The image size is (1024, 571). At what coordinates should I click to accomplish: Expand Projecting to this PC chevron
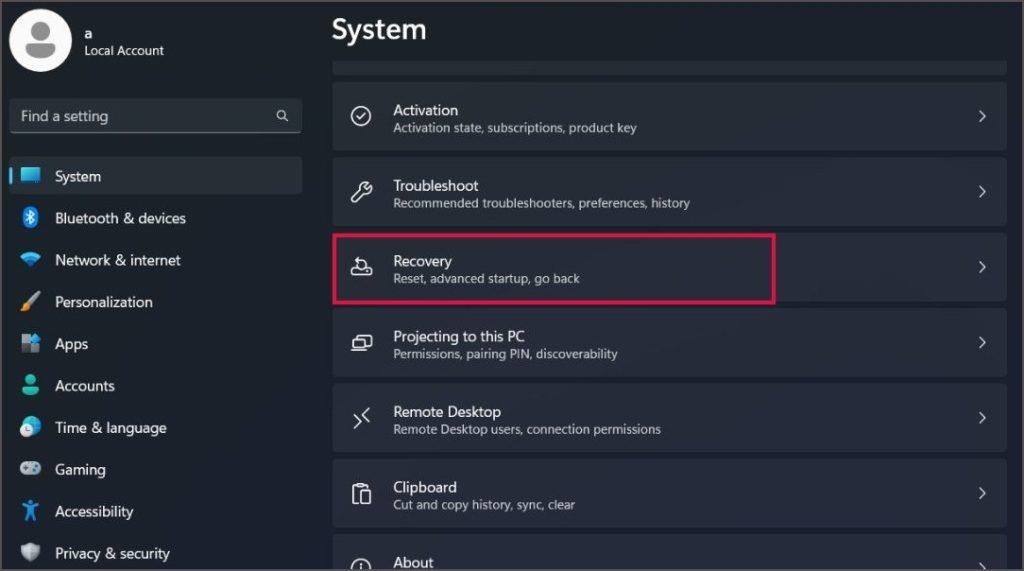[982, 342]
